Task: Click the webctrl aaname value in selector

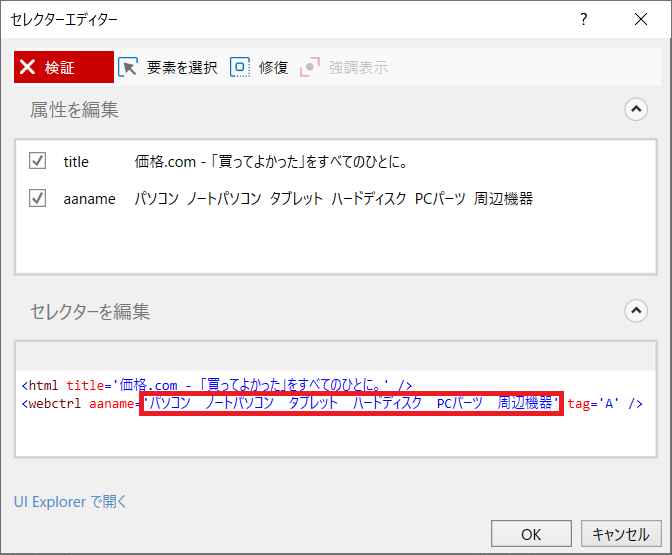Action: pos(351,403)
